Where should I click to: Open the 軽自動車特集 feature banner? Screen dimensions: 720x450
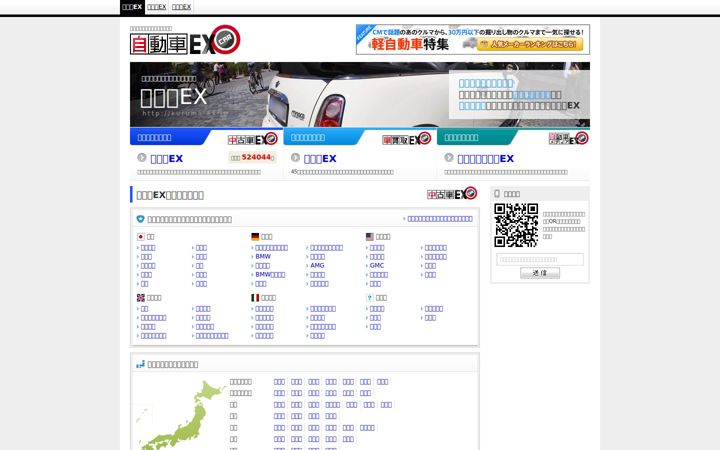click(472, 39)
